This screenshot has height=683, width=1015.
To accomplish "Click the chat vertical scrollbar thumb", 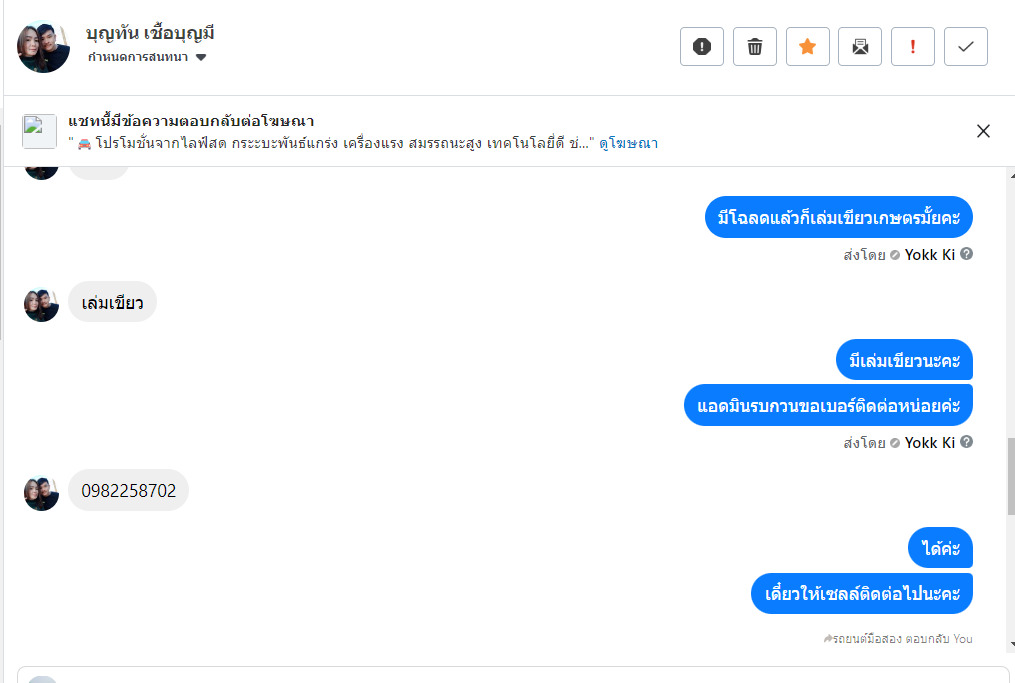I will (1009, 475).
